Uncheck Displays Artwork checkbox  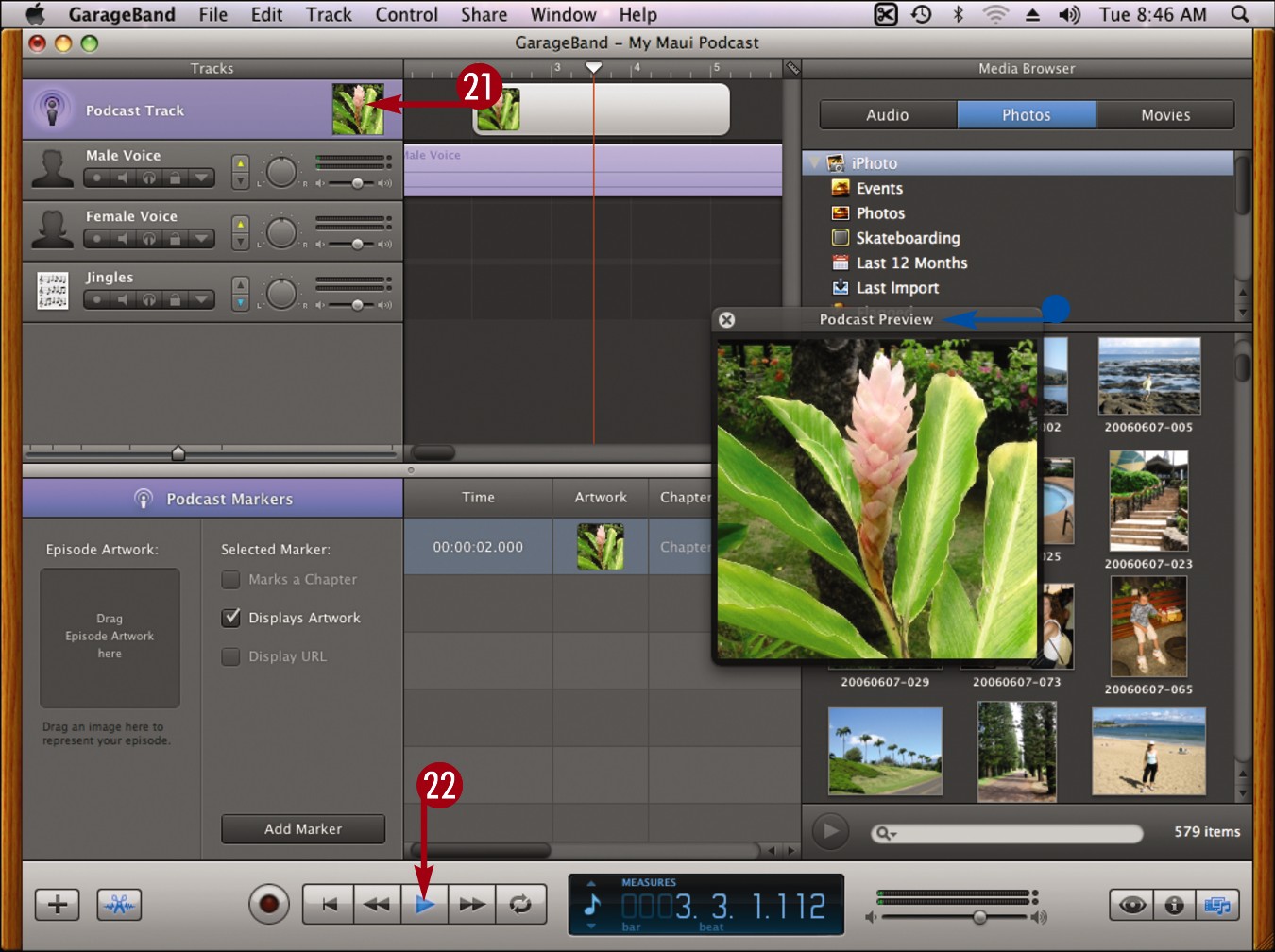pyautogui.click(x=230, y=618)
